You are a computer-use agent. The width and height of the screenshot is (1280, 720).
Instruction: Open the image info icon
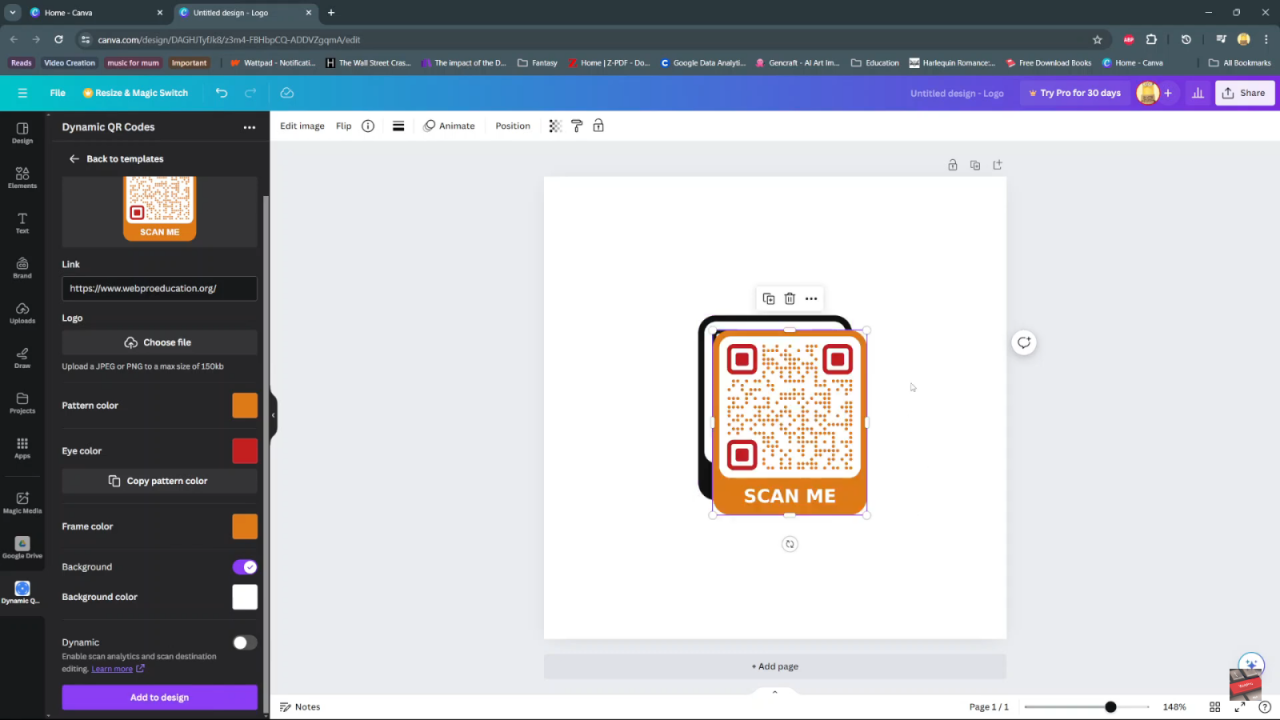(x=368, y=126)
